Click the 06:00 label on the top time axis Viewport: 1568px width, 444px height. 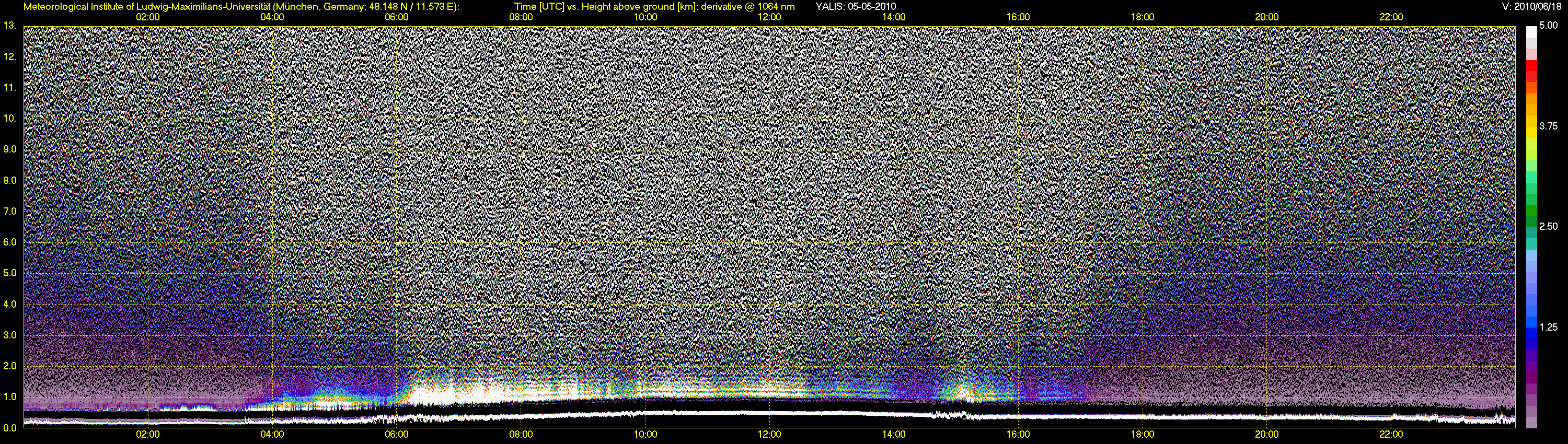pos(396,17)
